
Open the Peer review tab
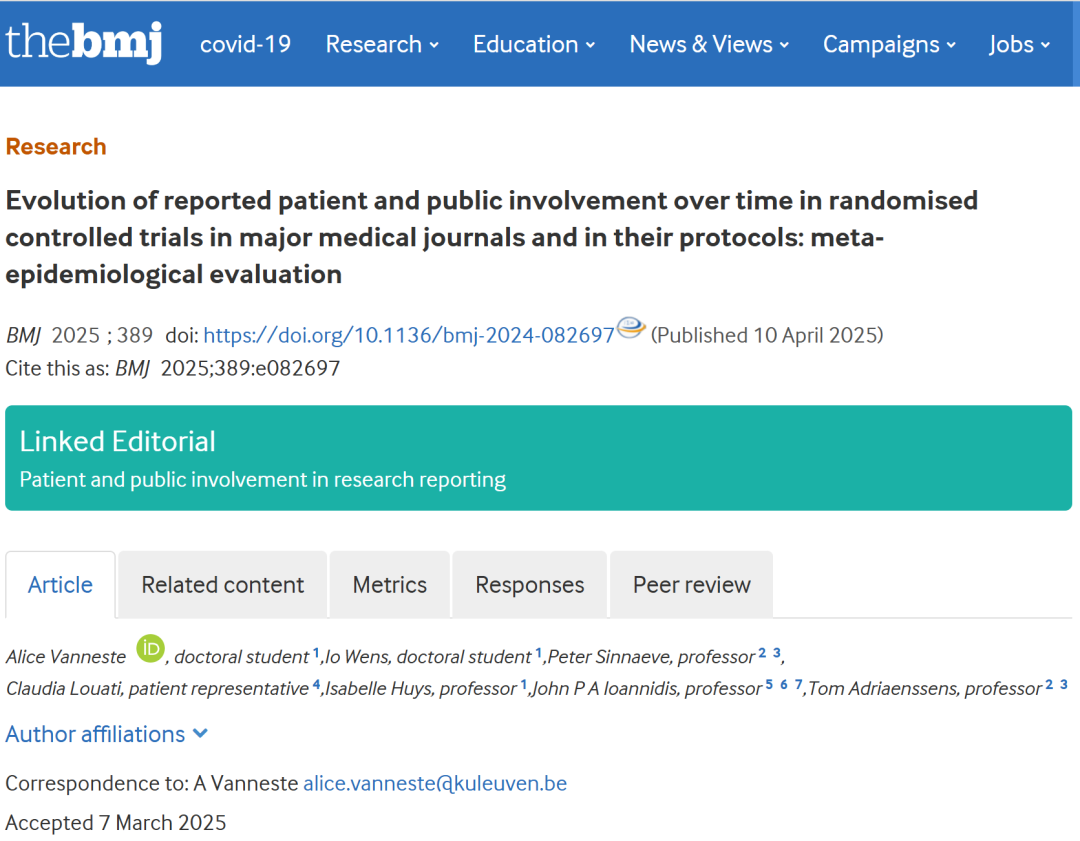pyautogui.click(x=690, y=584)
